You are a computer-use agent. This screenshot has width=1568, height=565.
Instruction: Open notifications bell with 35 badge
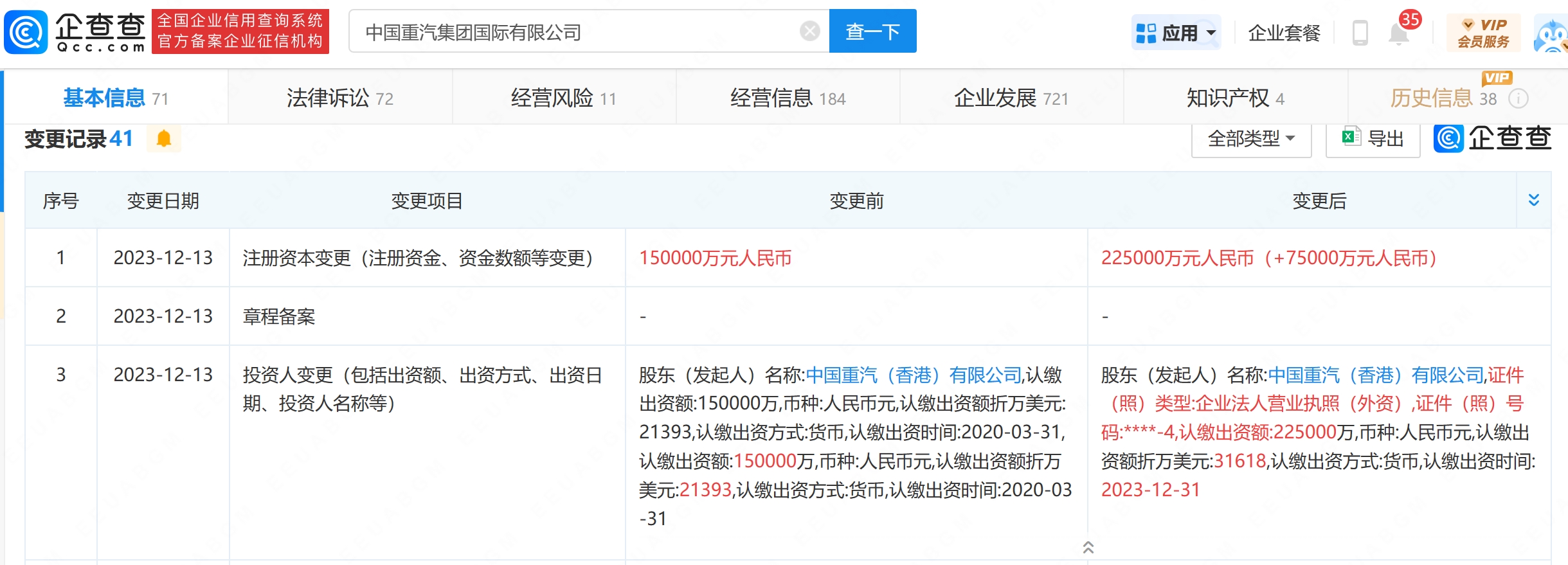coord(1399,33)
